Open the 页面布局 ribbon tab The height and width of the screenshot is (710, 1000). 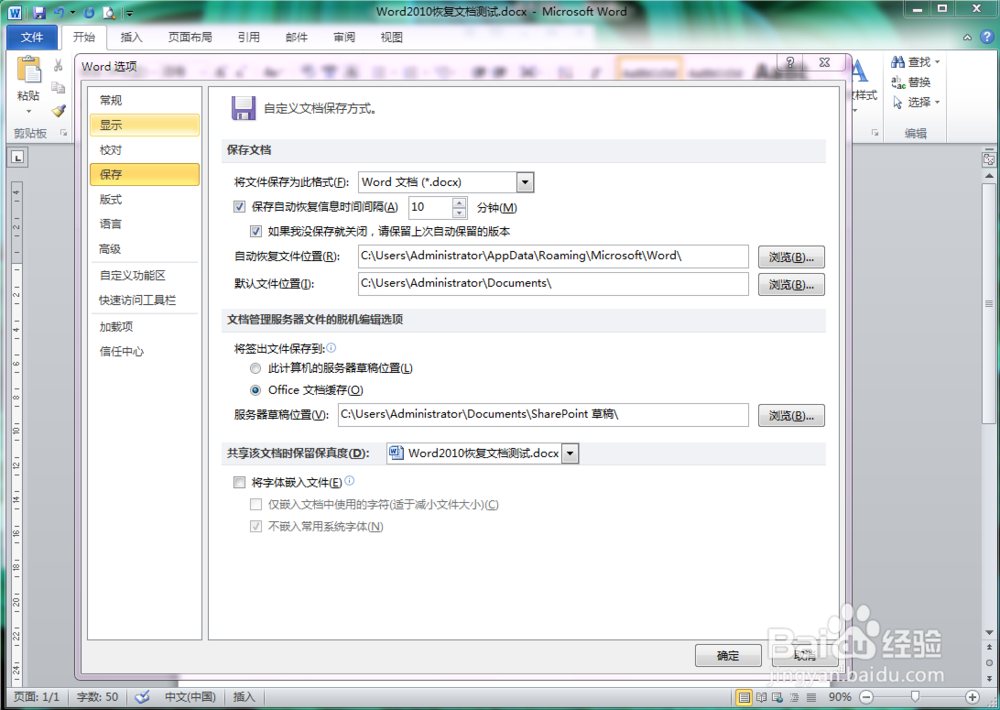coord(190,37)
